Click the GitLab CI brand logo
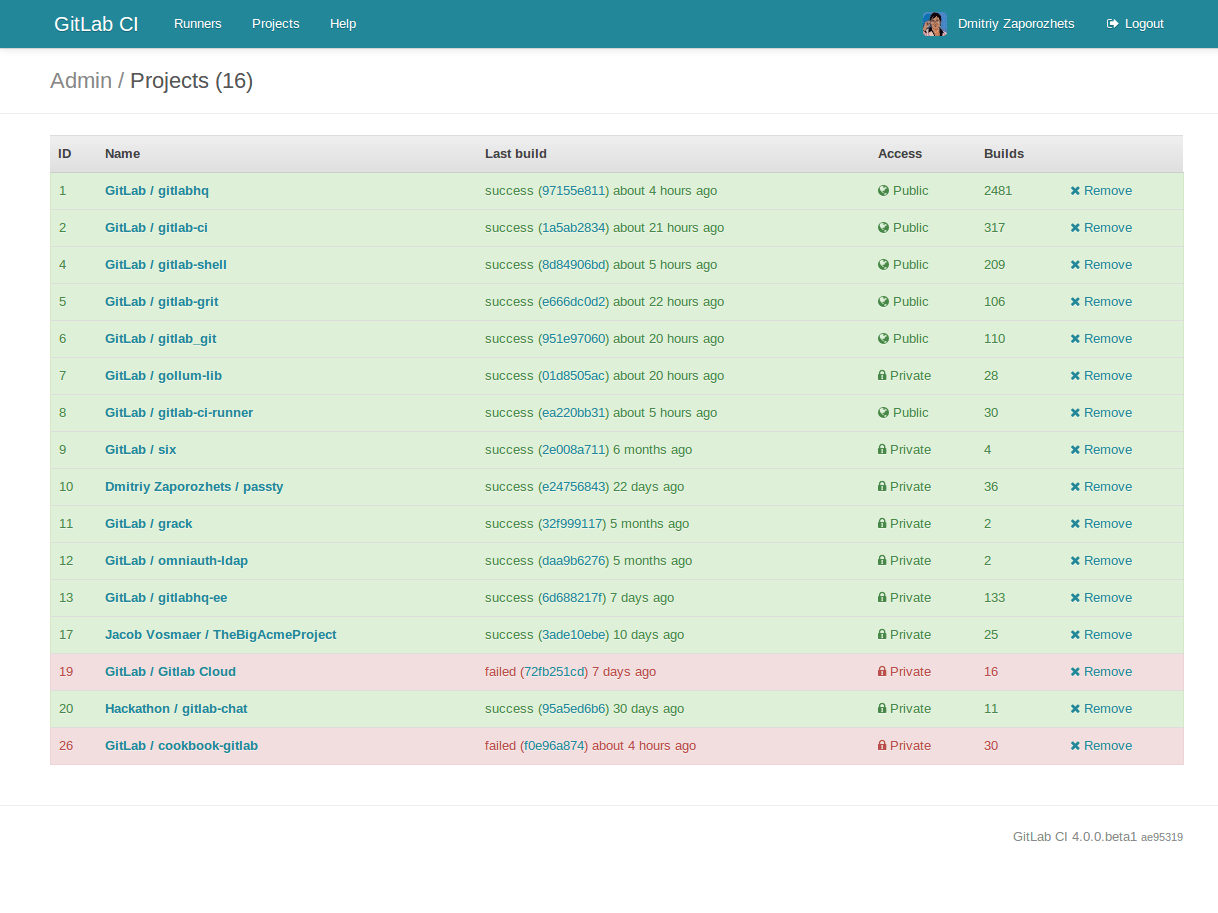 (x=96, y=24)
